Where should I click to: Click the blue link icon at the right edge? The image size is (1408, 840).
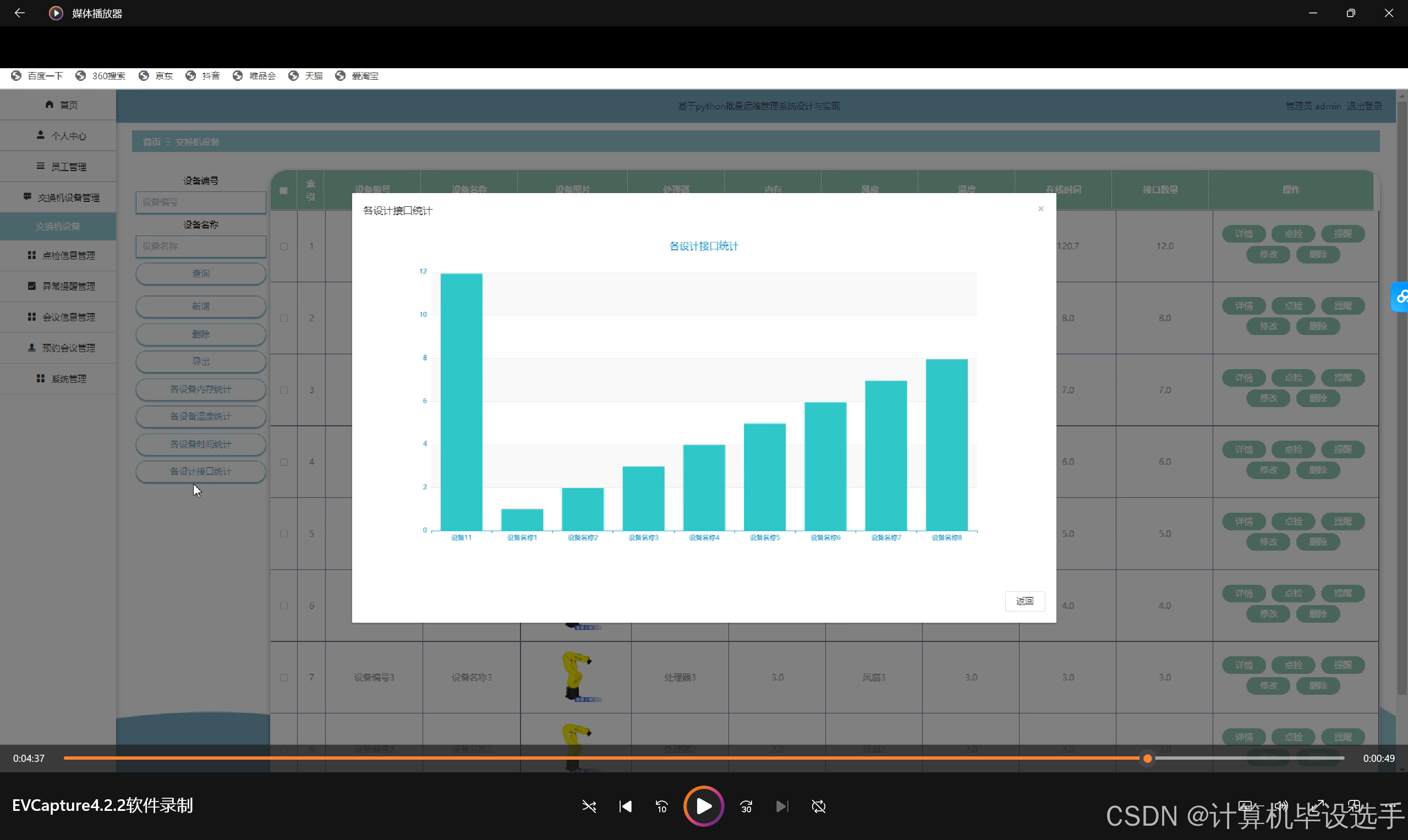[1401, 296]
